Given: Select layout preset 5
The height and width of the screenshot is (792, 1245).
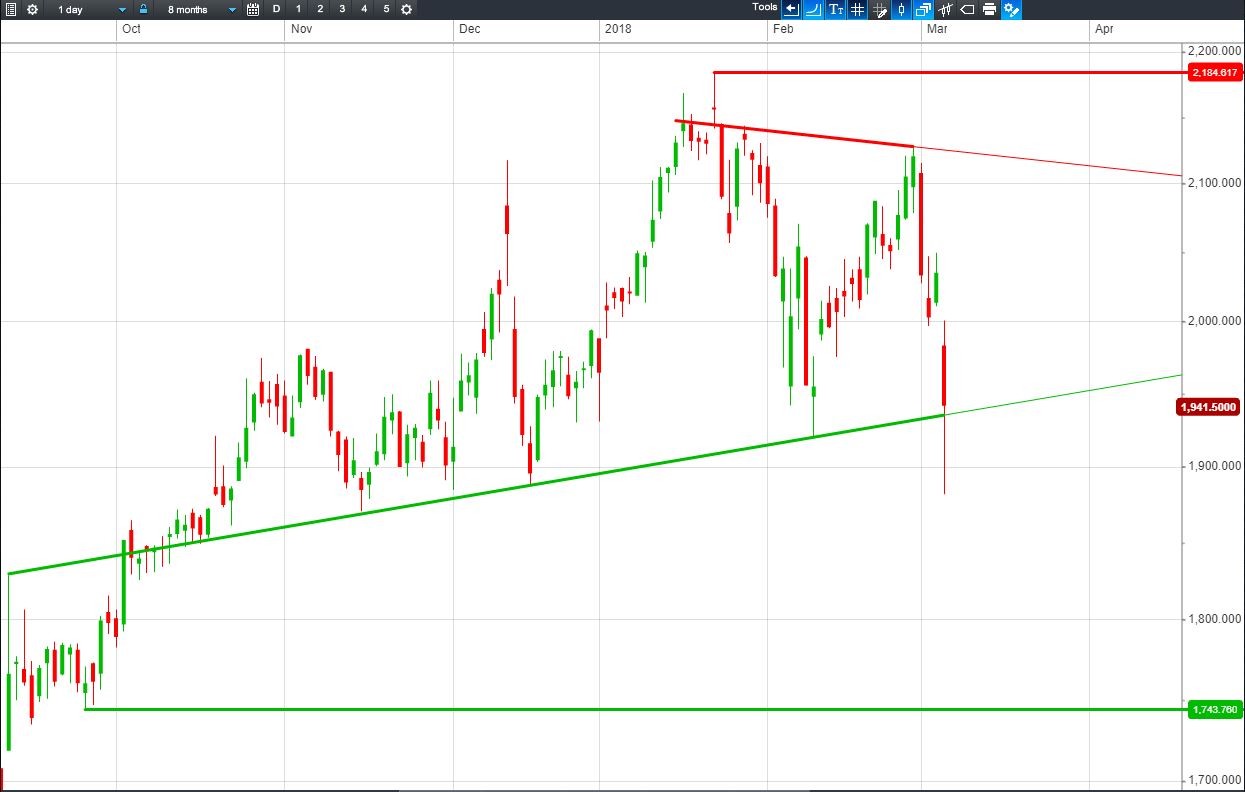Looking at the screenshot, I should coord(386,9).
